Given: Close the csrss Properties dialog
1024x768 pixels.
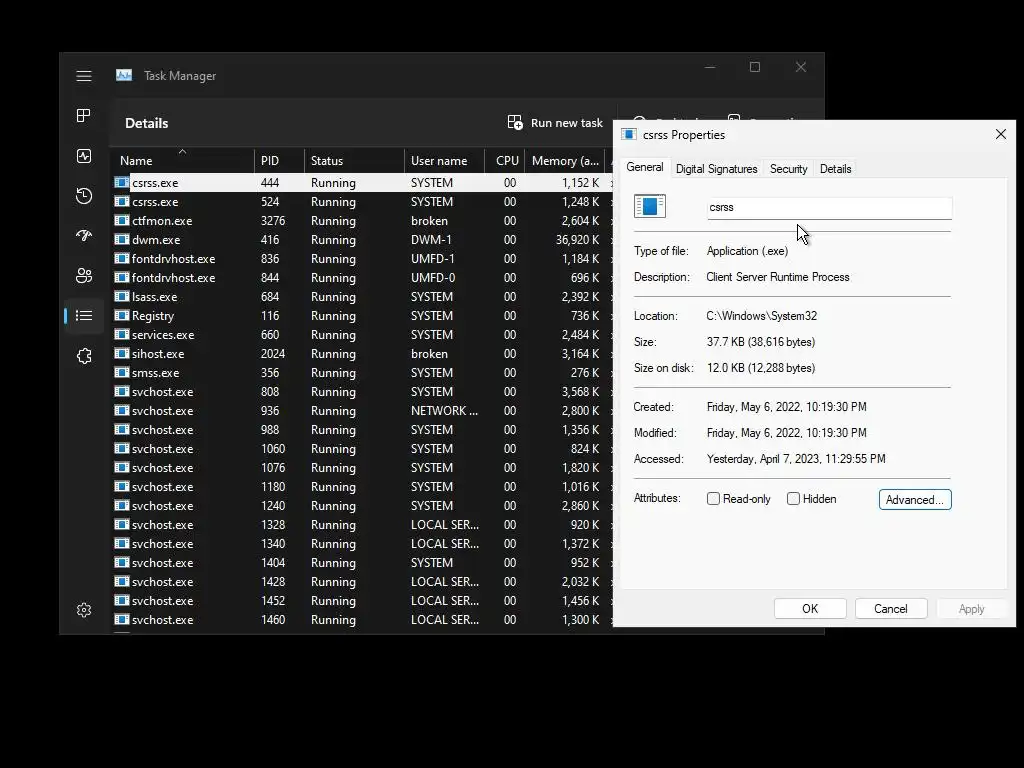Looking at the screenshot, I should coord(1000,134).
